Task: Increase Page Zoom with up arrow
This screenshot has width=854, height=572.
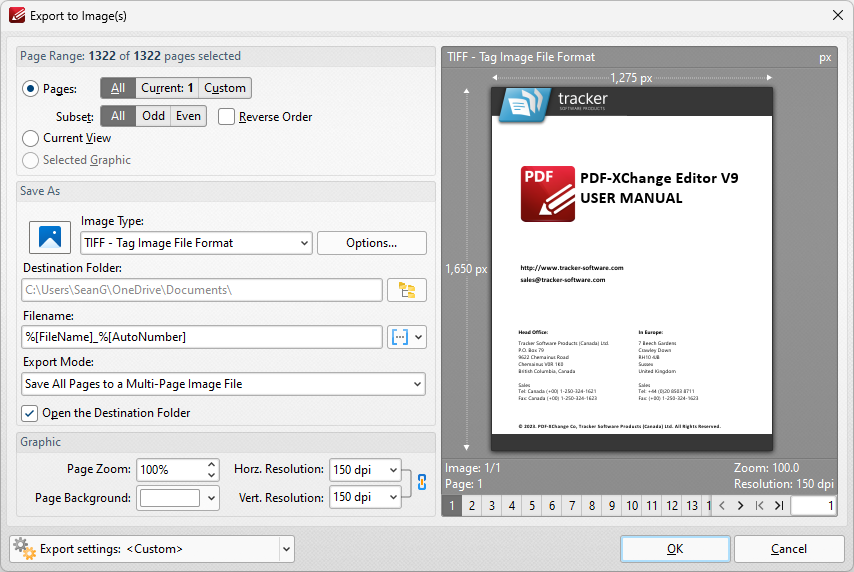Action: 211,464
